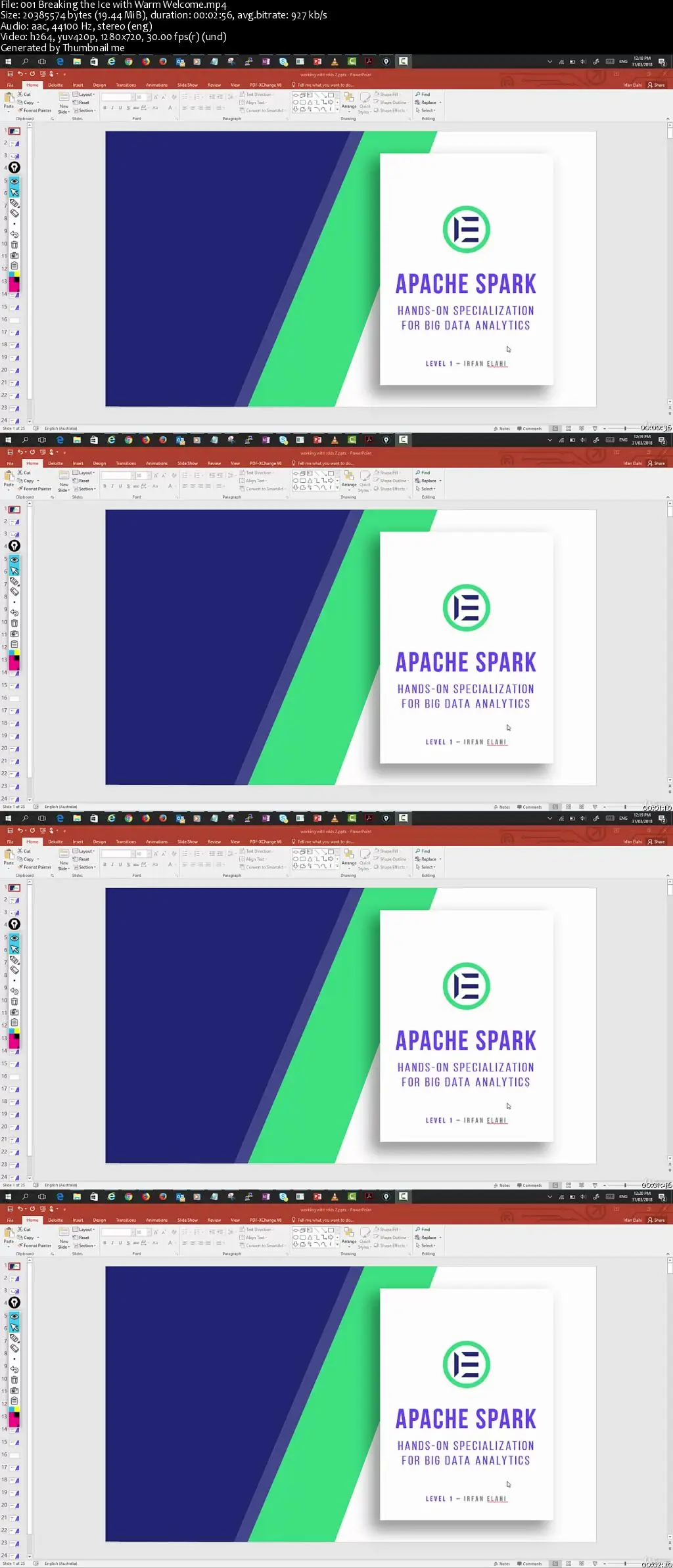Viewport: 673px width, 1568px height.
Task: Open the File tab in first frame
Action: 10,85
